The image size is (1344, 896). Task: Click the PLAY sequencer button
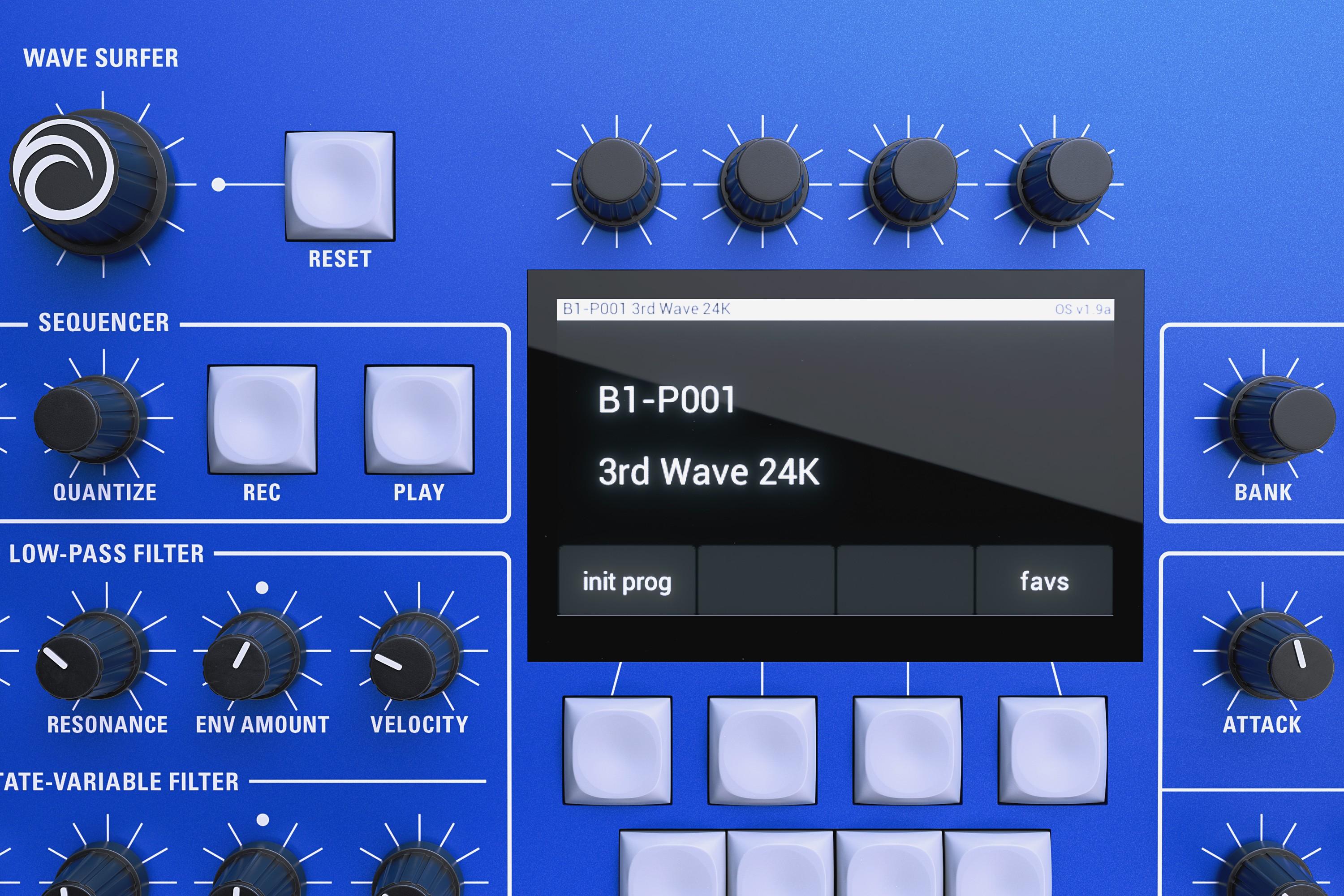click(419, 419)
